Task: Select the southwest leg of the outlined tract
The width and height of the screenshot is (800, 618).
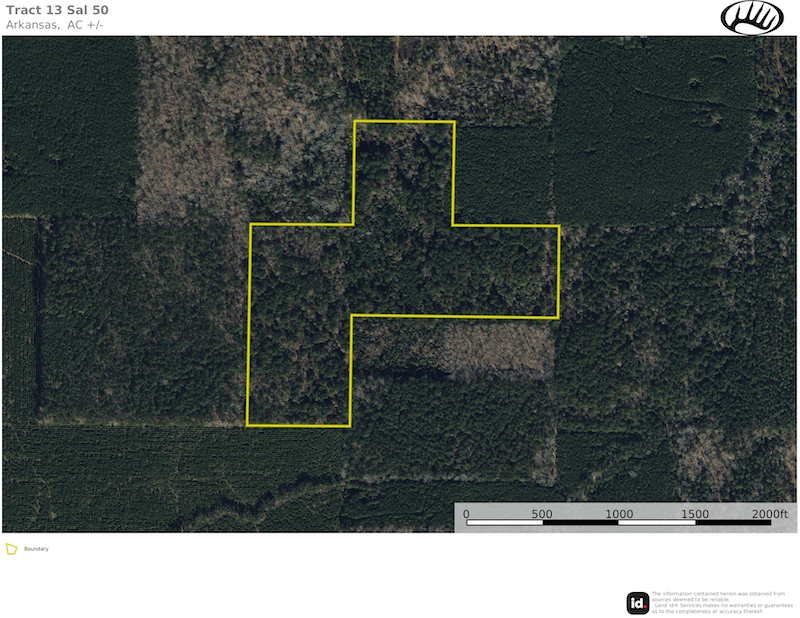Action: tap(299, 370)
